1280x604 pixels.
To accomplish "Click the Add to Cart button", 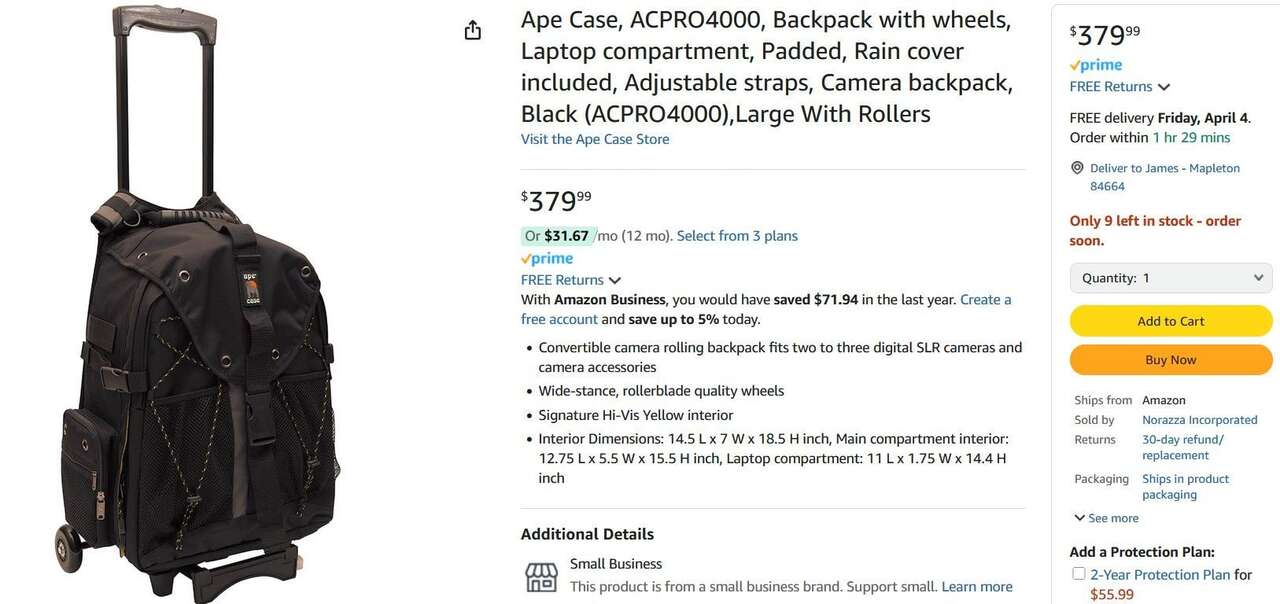I will [1171, 321].
